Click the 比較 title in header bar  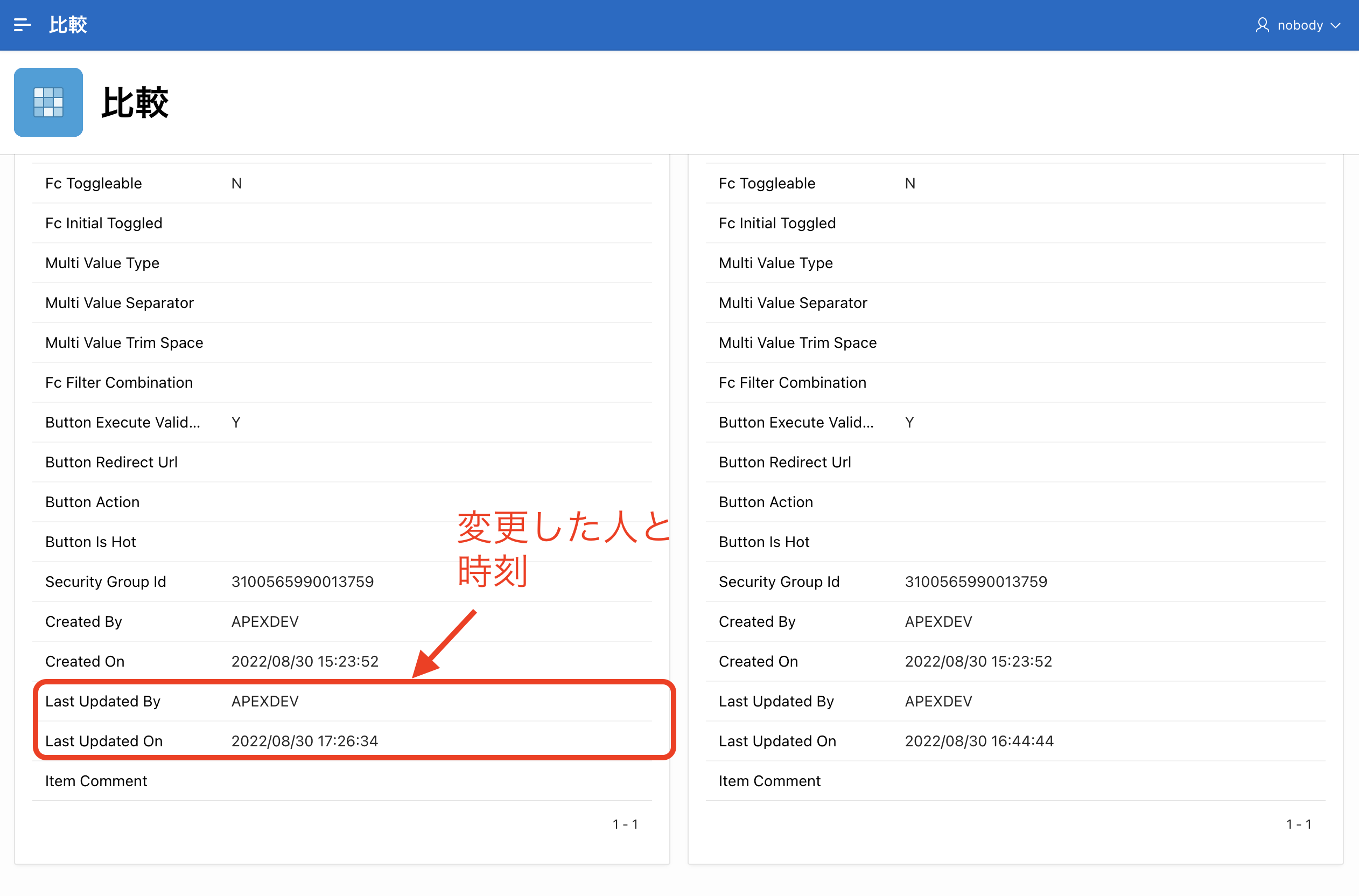[68, 25]
